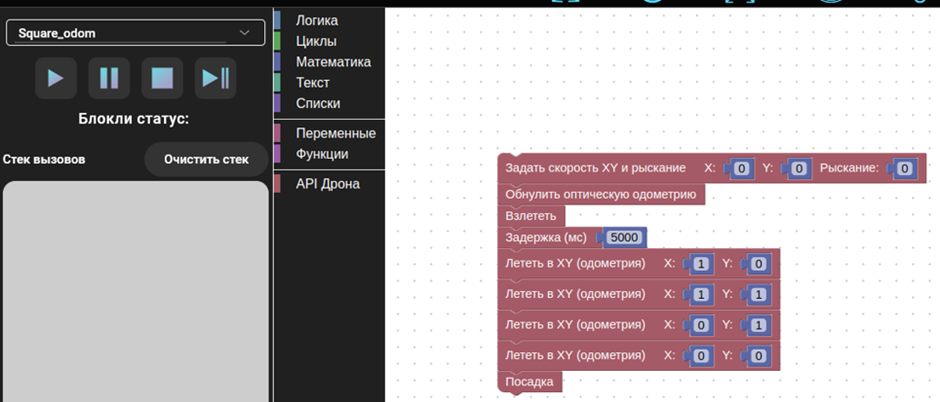Open the Логика block category

(317, 20)
